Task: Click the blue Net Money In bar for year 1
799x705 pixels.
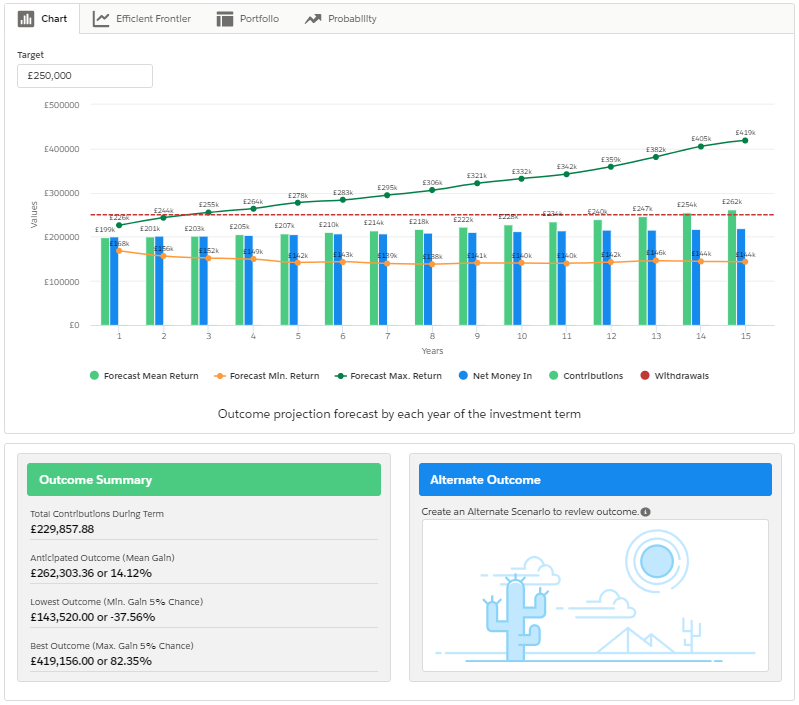Action: (x=114, y=281)
